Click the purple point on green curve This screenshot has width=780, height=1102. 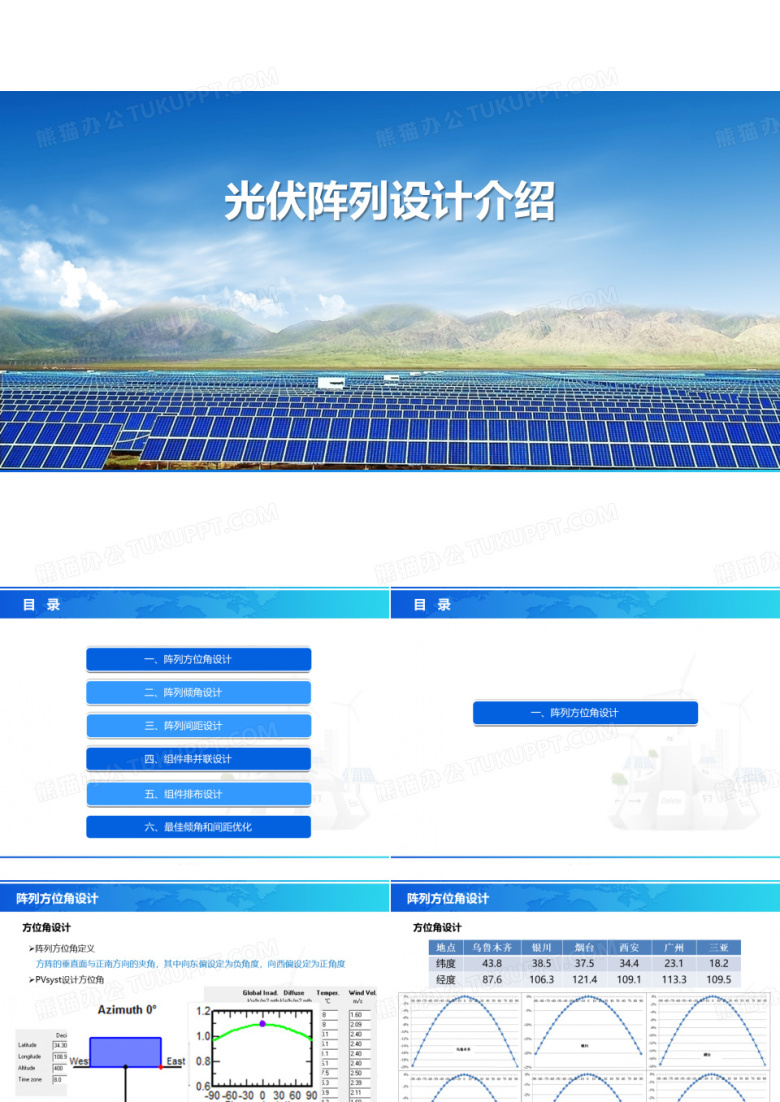pos(263,1024)
